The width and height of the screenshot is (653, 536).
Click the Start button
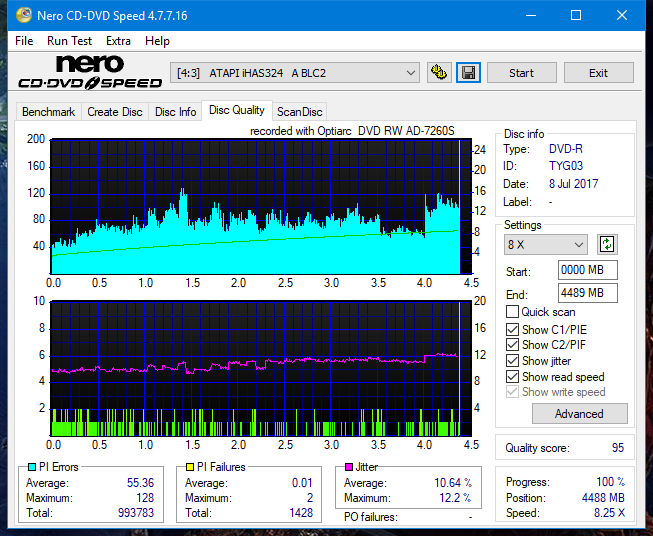[521, 73]
